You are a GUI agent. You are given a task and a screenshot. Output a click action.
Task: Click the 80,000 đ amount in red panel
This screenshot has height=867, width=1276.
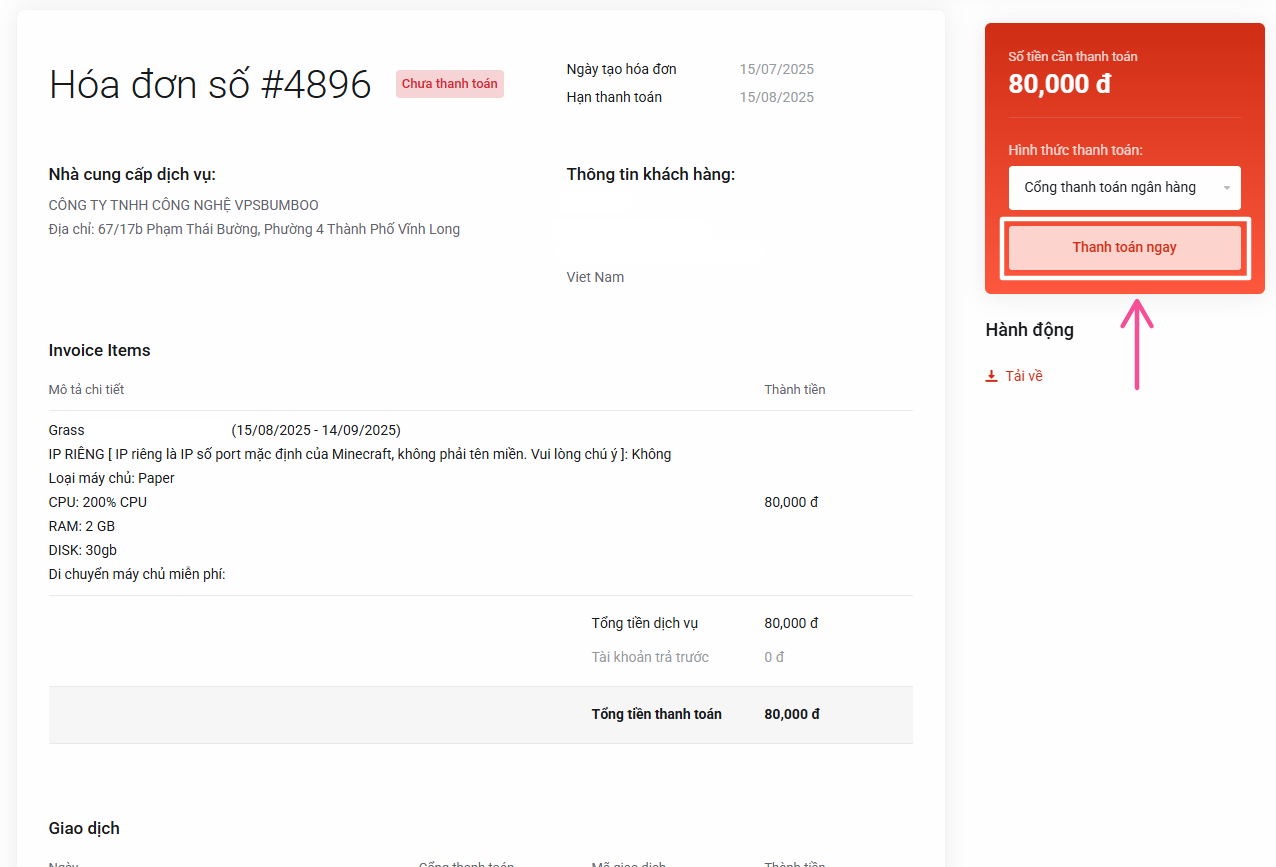(1059, 84)
